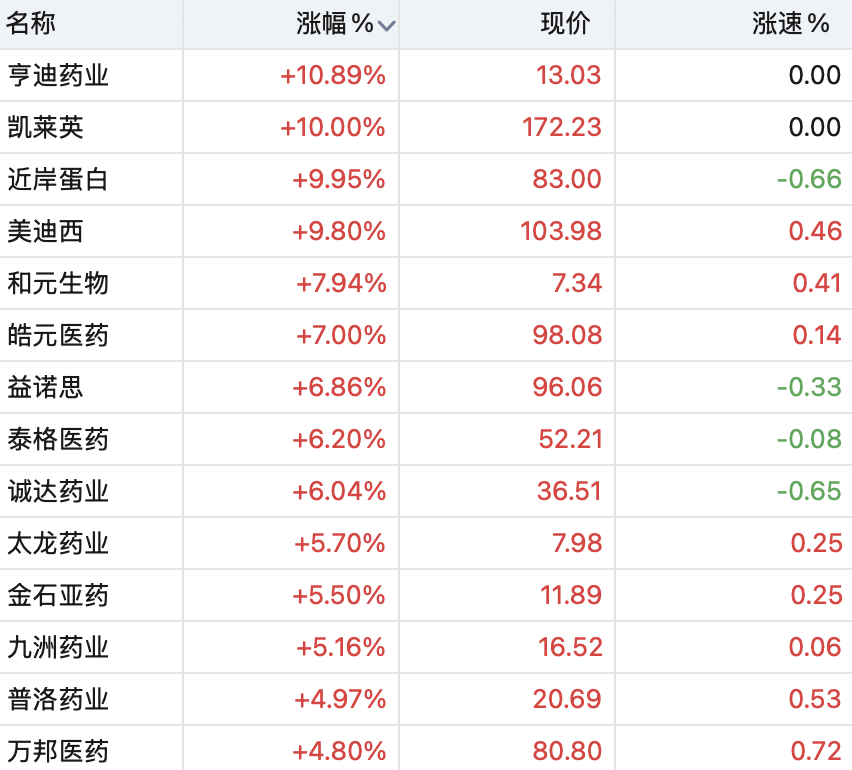Open stock 亨迪药业

tap(58, 75)
